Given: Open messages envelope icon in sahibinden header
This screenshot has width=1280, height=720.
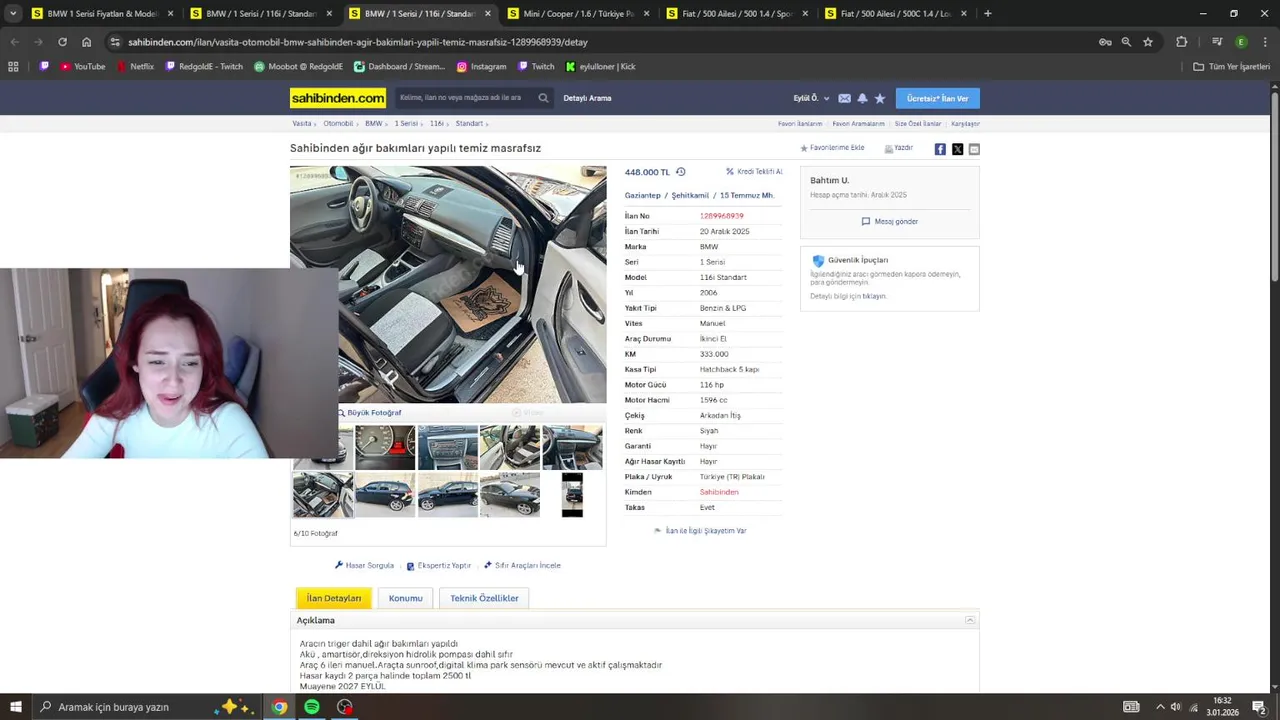Looking at the screenshot, I should (844, 98).
